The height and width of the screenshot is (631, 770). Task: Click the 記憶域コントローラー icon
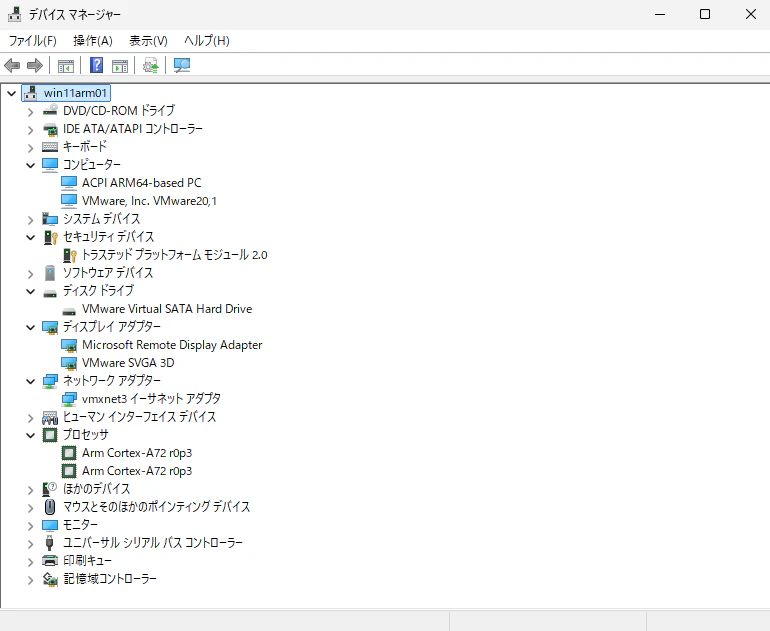(50, 579)
